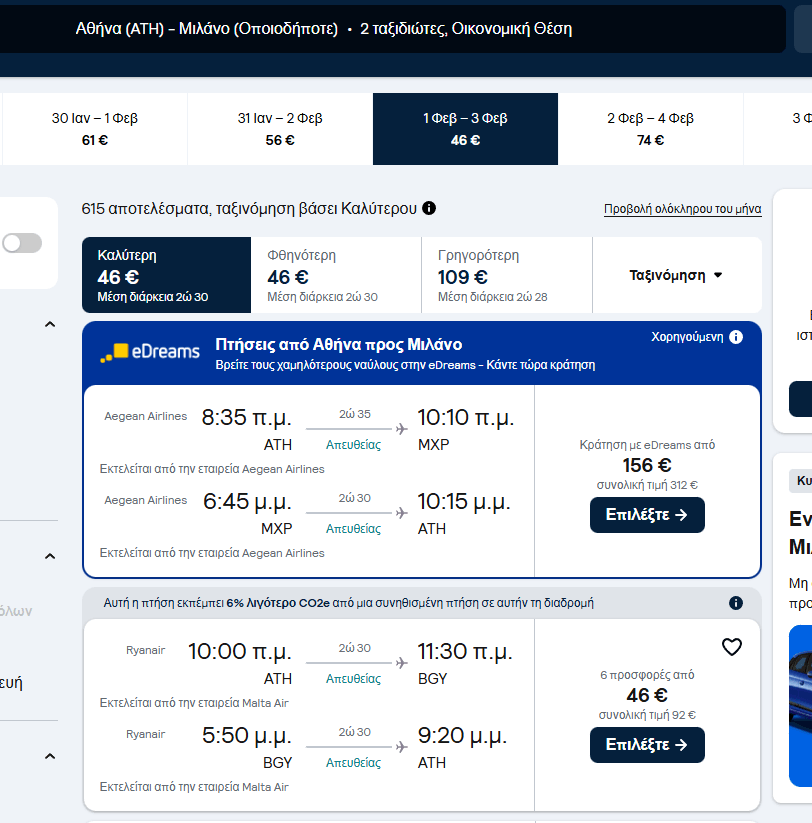Click the eDreams logo
Viewport: 812px width, 823px height.
pos(150,352)
